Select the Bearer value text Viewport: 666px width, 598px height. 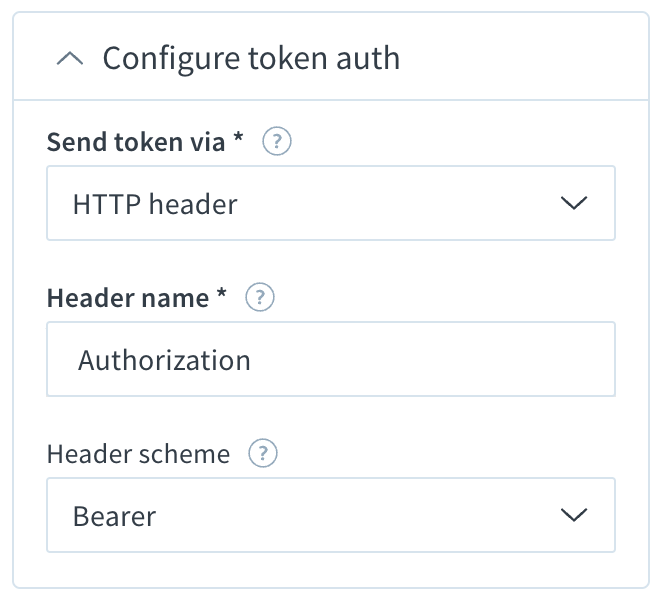[x=114, y=516]
